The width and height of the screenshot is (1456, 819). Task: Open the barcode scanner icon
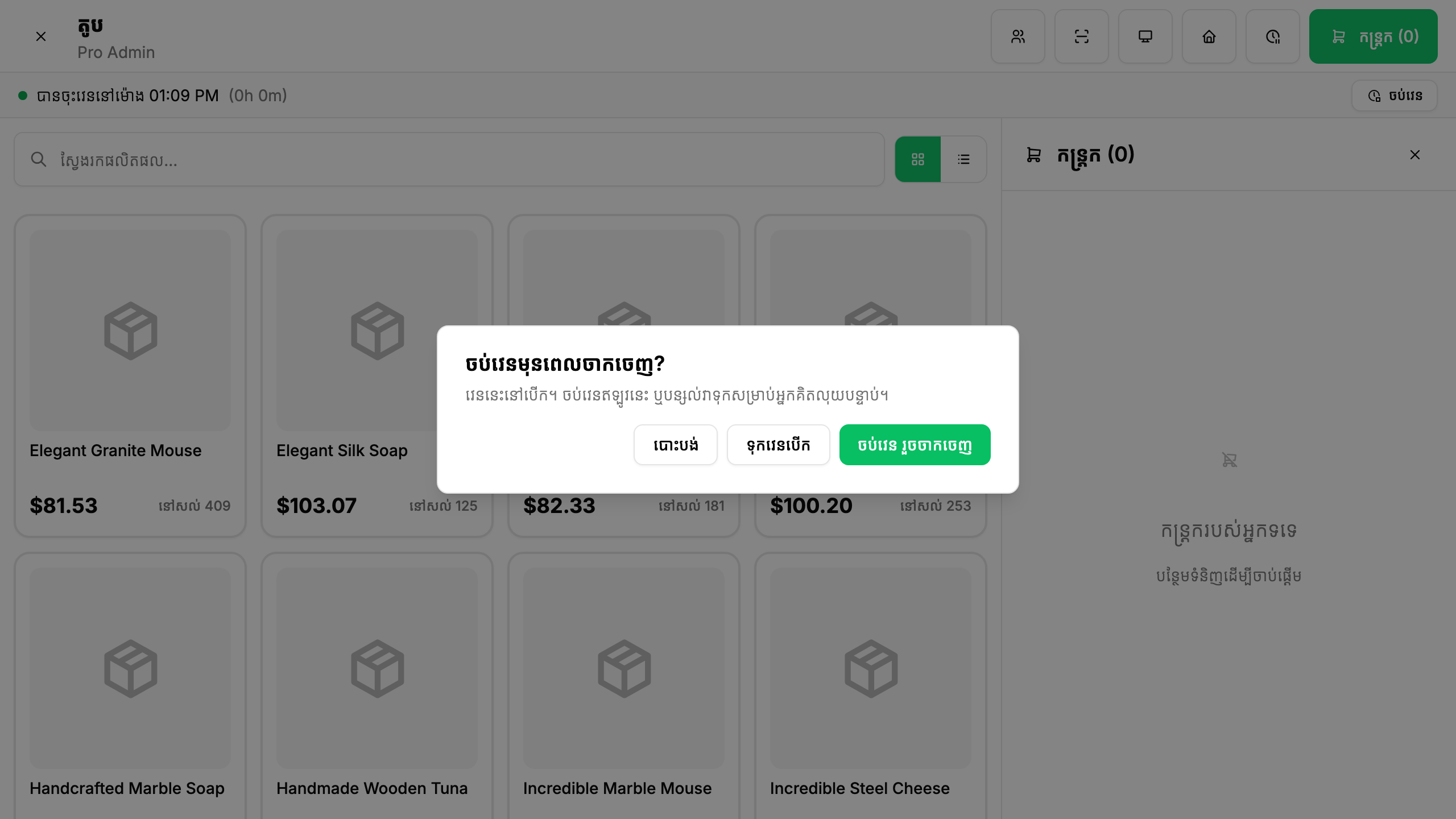click(x=1081, y=36)
